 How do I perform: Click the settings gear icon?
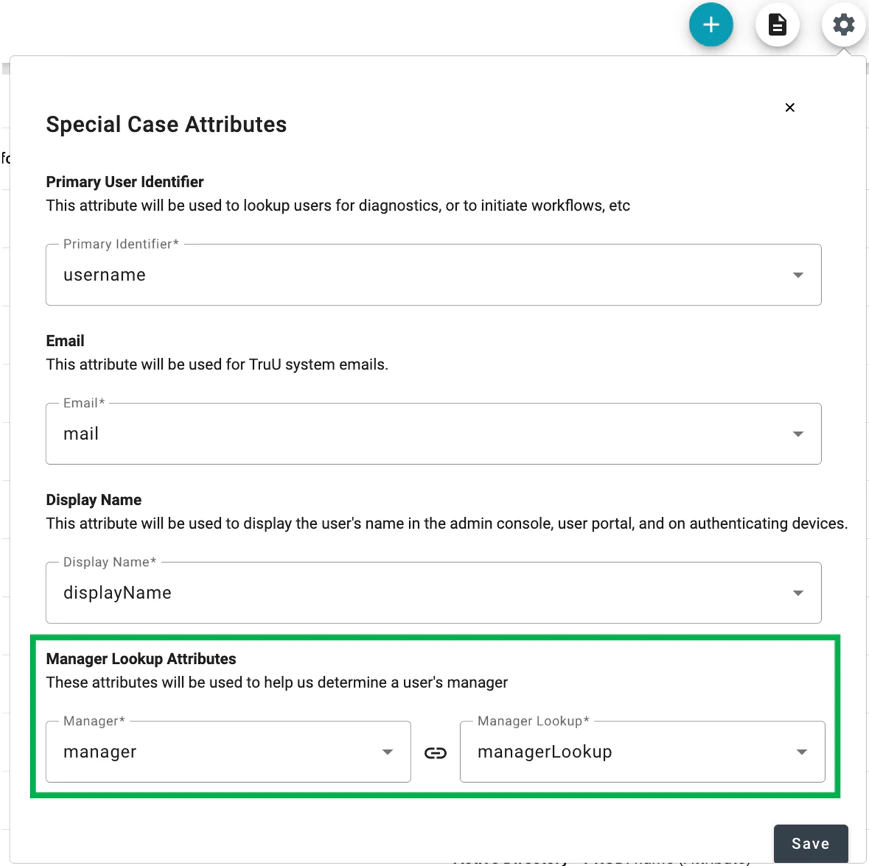(x=843, y=25)
